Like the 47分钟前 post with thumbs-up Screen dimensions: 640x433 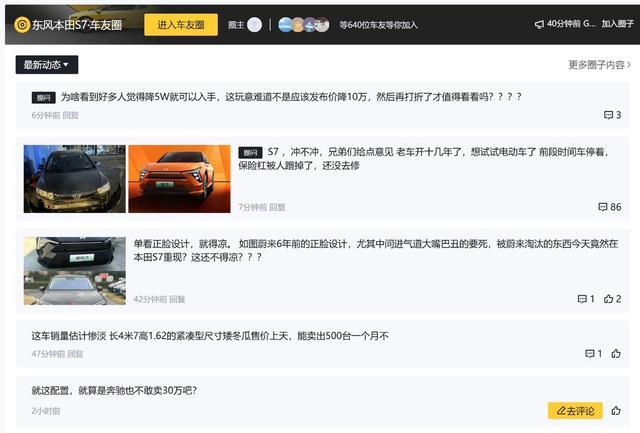click(616, 353)
